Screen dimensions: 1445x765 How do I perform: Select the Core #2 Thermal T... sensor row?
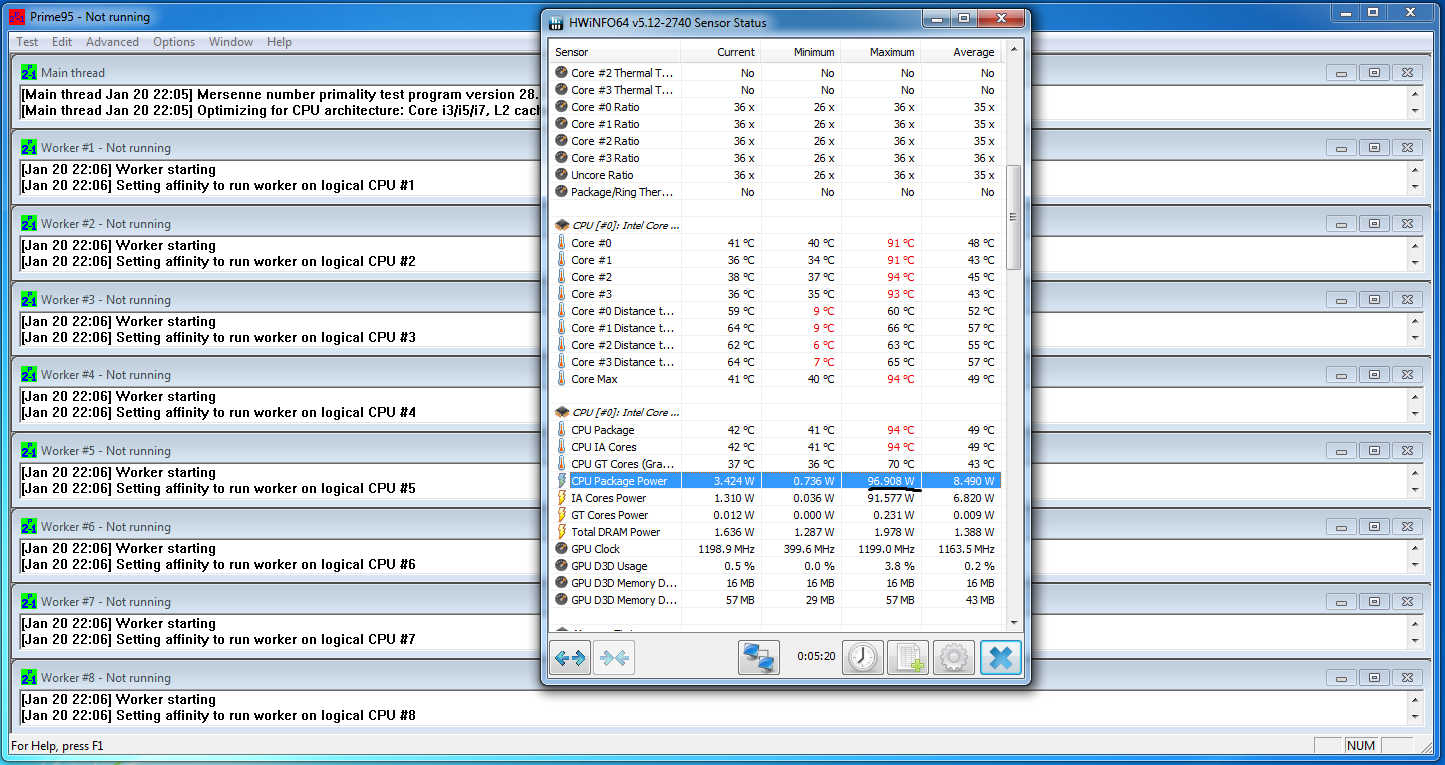click(776, 73)
